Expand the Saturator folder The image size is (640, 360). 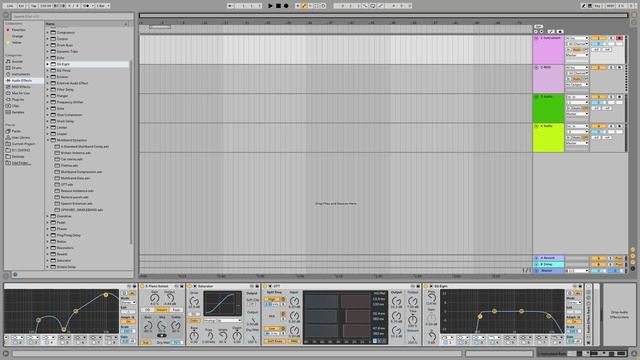pyautogui.click(x=47, y=260)
